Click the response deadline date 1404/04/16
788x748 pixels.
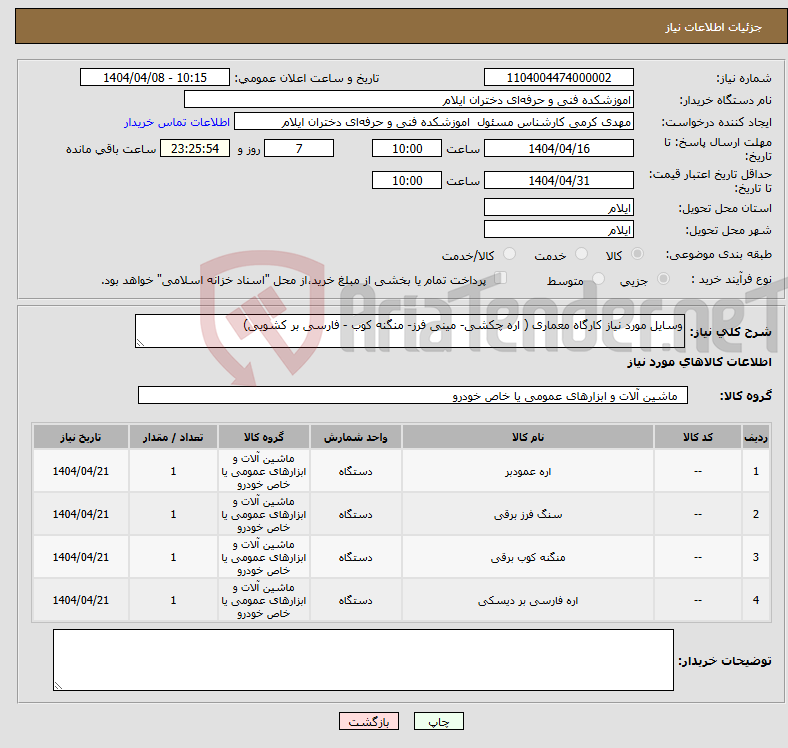click(558, 148)
